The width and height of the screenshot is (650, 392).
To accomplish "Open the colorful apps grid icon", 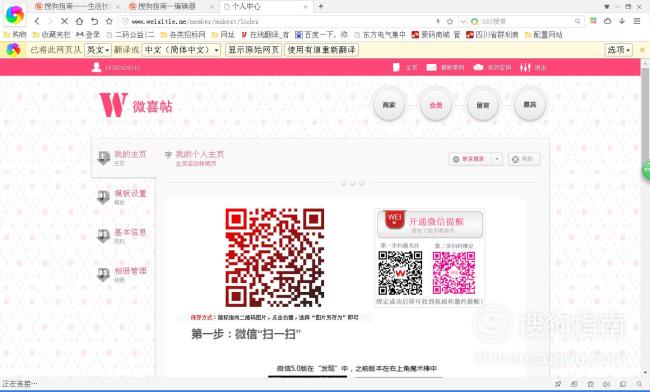I will pyautogui.click(x=594, y=21).
